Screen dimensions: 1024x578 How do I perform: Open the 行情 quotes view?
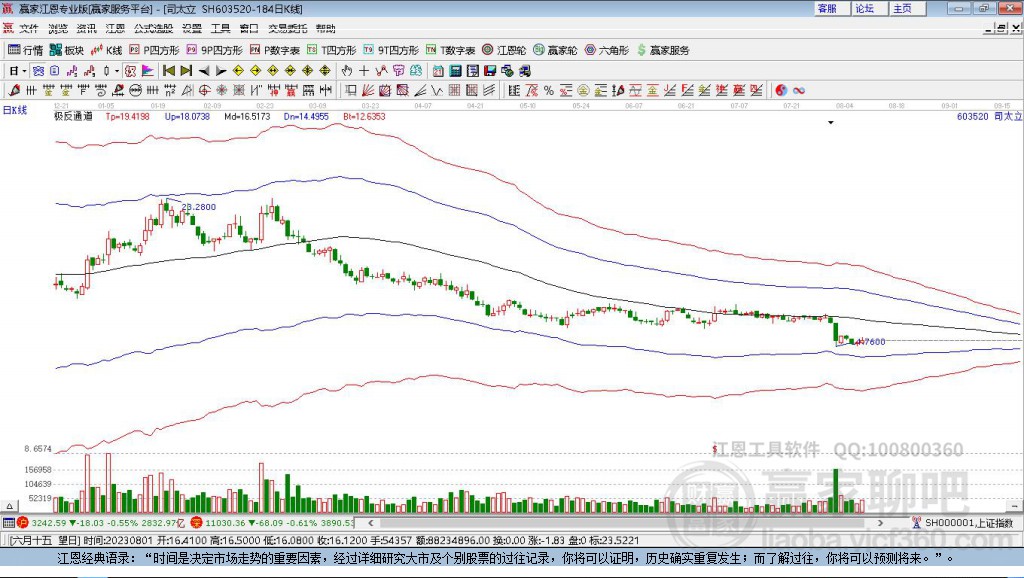[x=25, y=50]
